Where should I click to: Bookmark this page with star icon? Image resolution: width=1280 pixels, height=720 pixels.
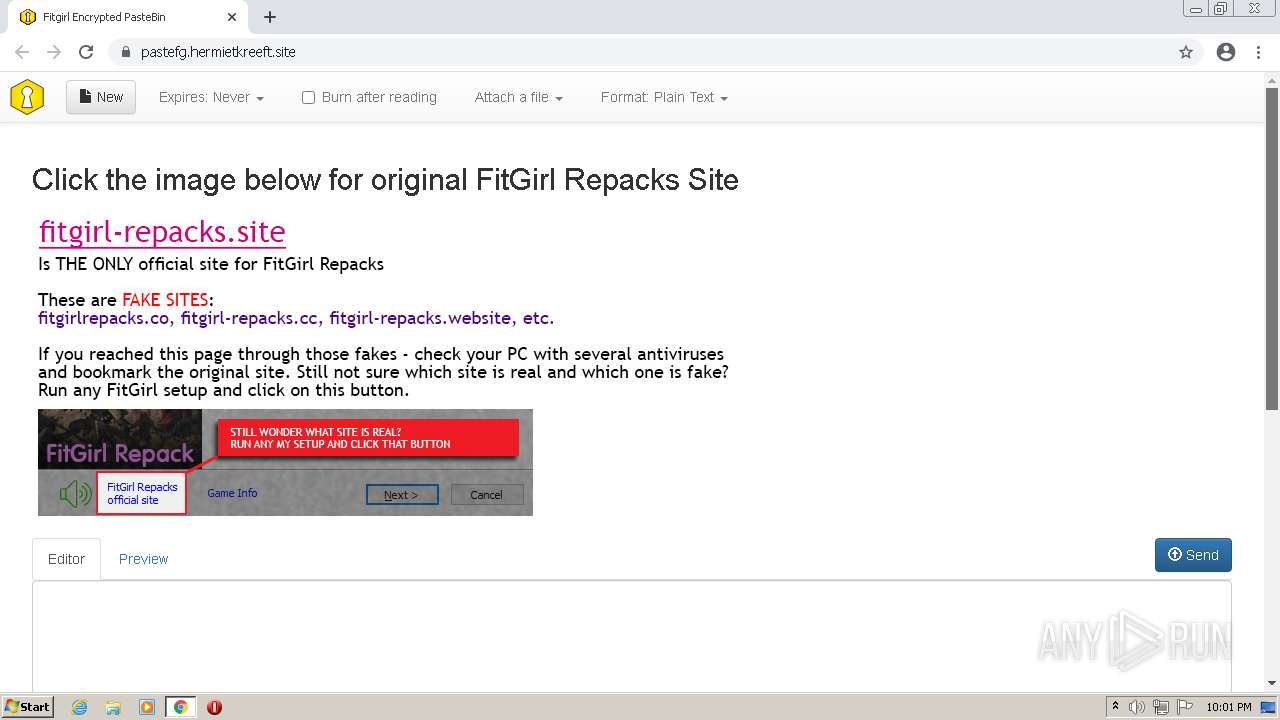coord(1186,52)
